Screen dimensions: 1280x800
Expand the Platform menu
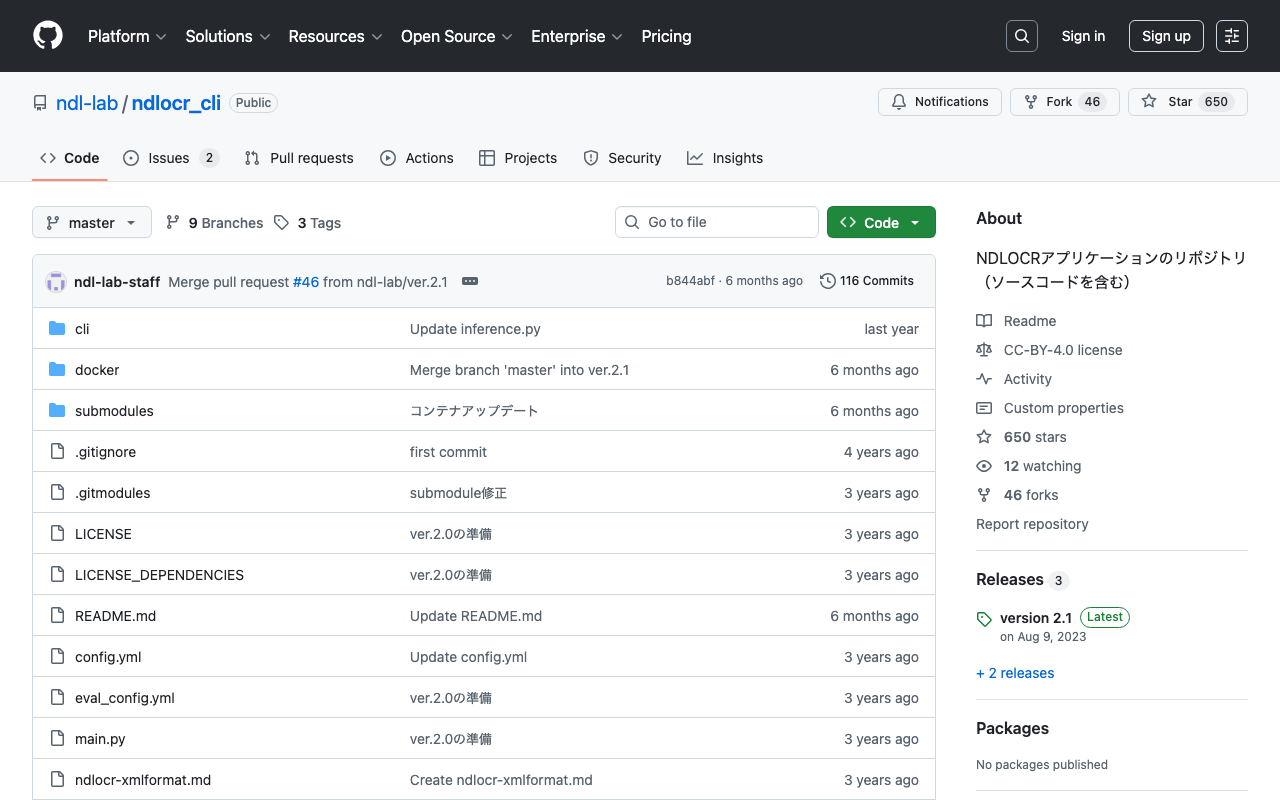click(x=127, y=36)
